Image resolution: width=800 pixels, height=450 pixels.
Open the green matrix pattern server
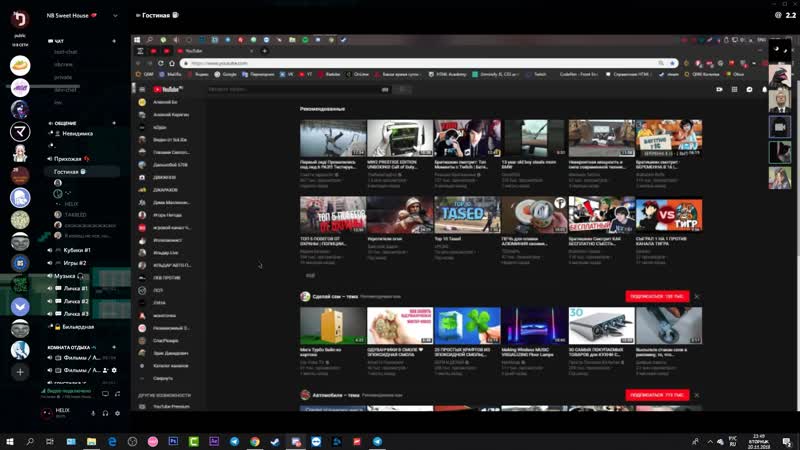coord(20,285)
